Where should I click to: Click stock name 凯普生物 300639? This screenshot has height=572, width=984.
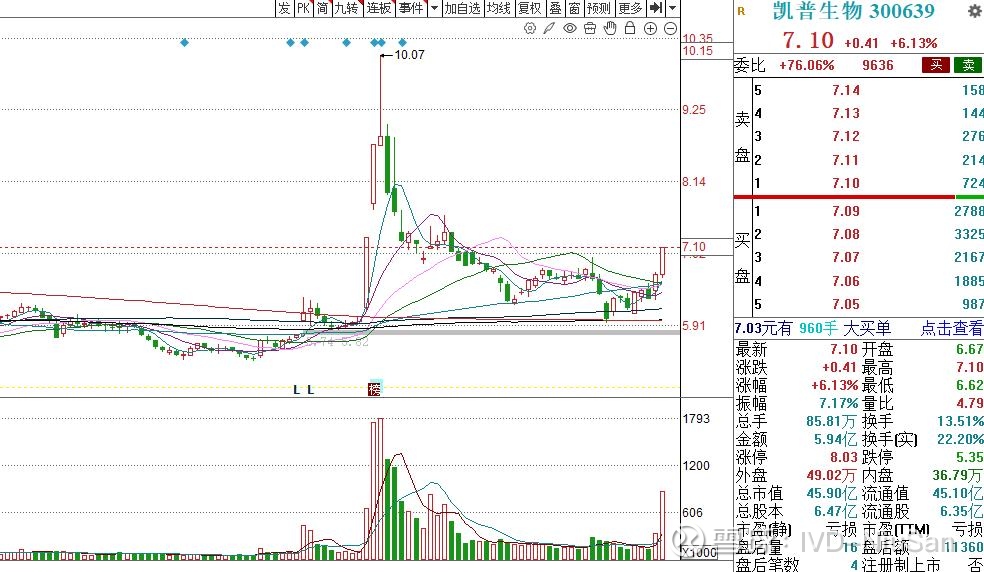pyautogui.click(x=853, y=11)
